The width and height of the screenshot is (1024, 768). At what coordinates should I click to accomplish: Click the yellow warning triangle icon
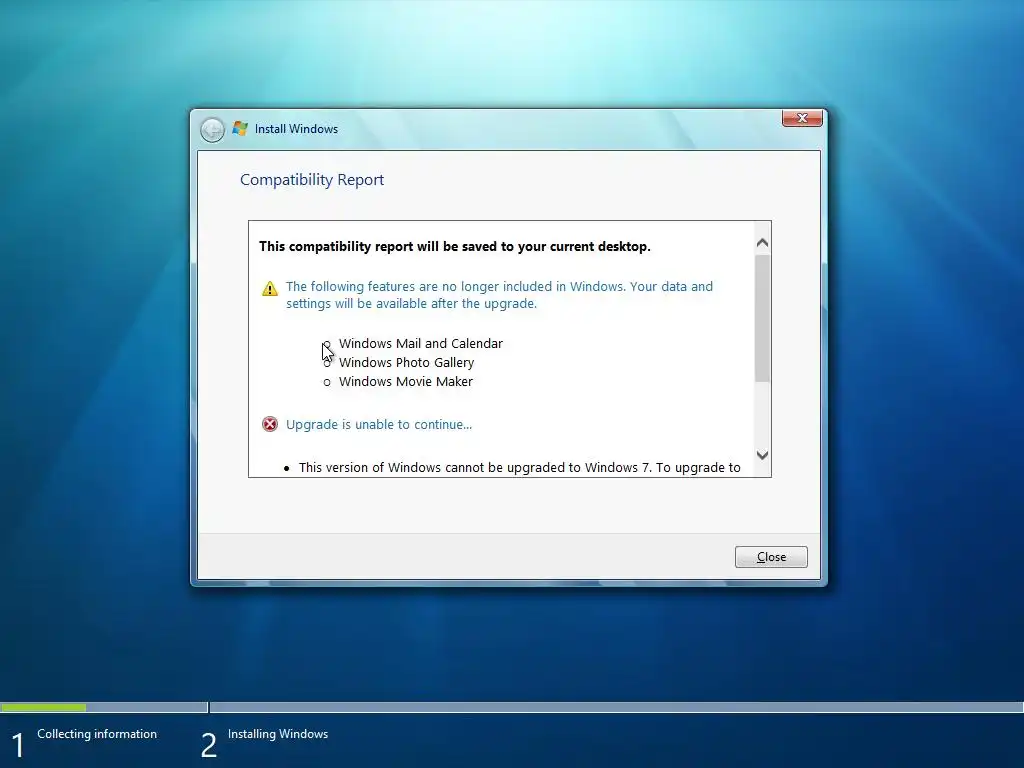(270, 289)
